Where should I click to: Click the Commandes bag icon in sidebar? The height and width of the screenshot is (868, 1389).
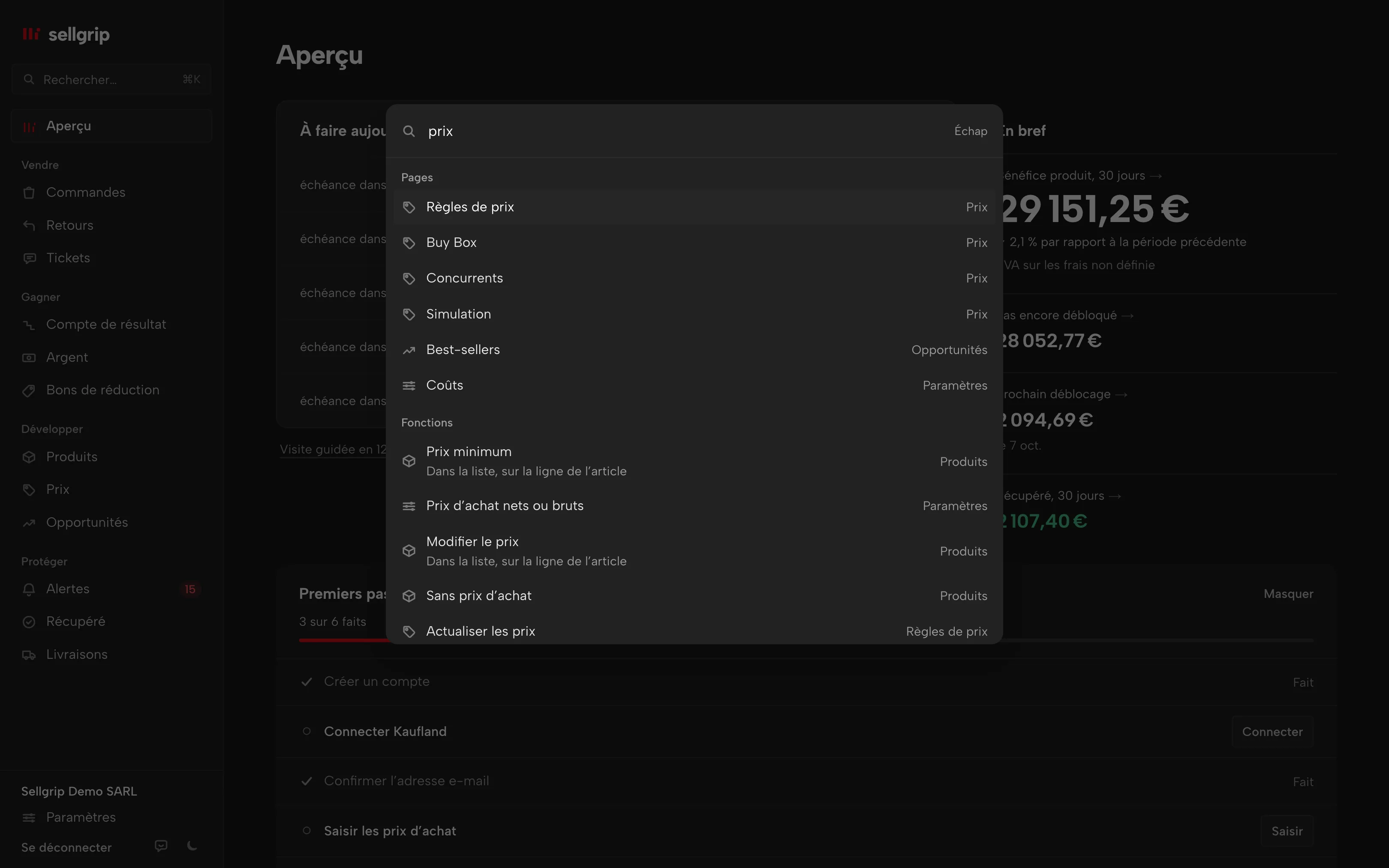[x=29, y=192]
